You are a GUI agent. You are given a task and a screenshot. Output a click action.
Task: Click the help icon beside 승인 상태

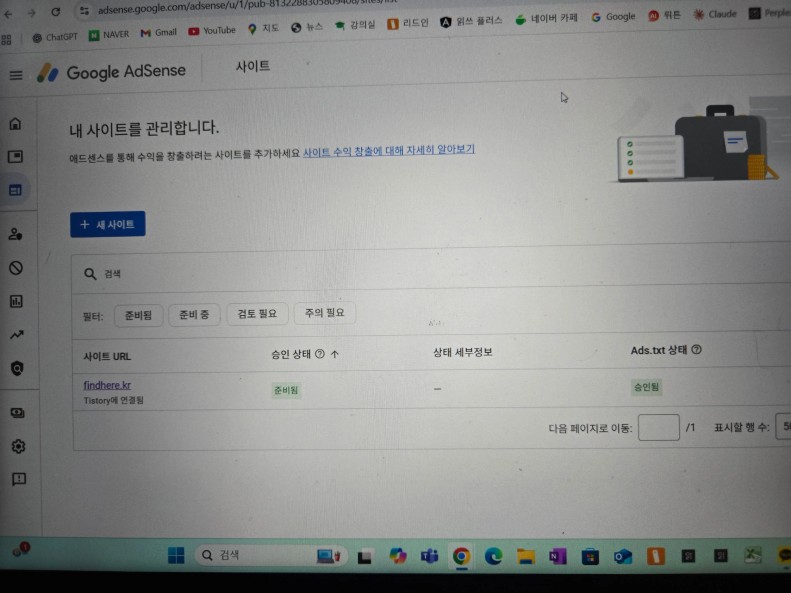319,354
